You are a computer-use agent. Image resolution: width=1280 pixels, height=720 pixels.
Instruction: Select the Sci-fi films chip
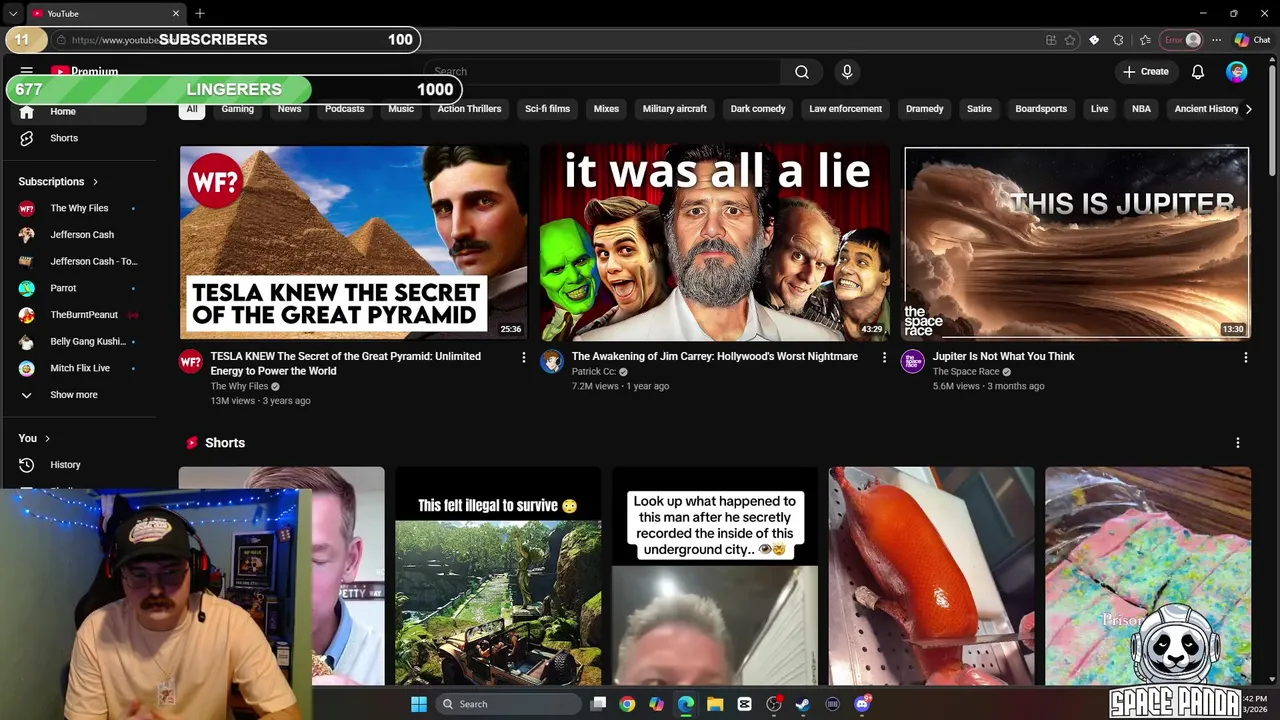[547, 109]
